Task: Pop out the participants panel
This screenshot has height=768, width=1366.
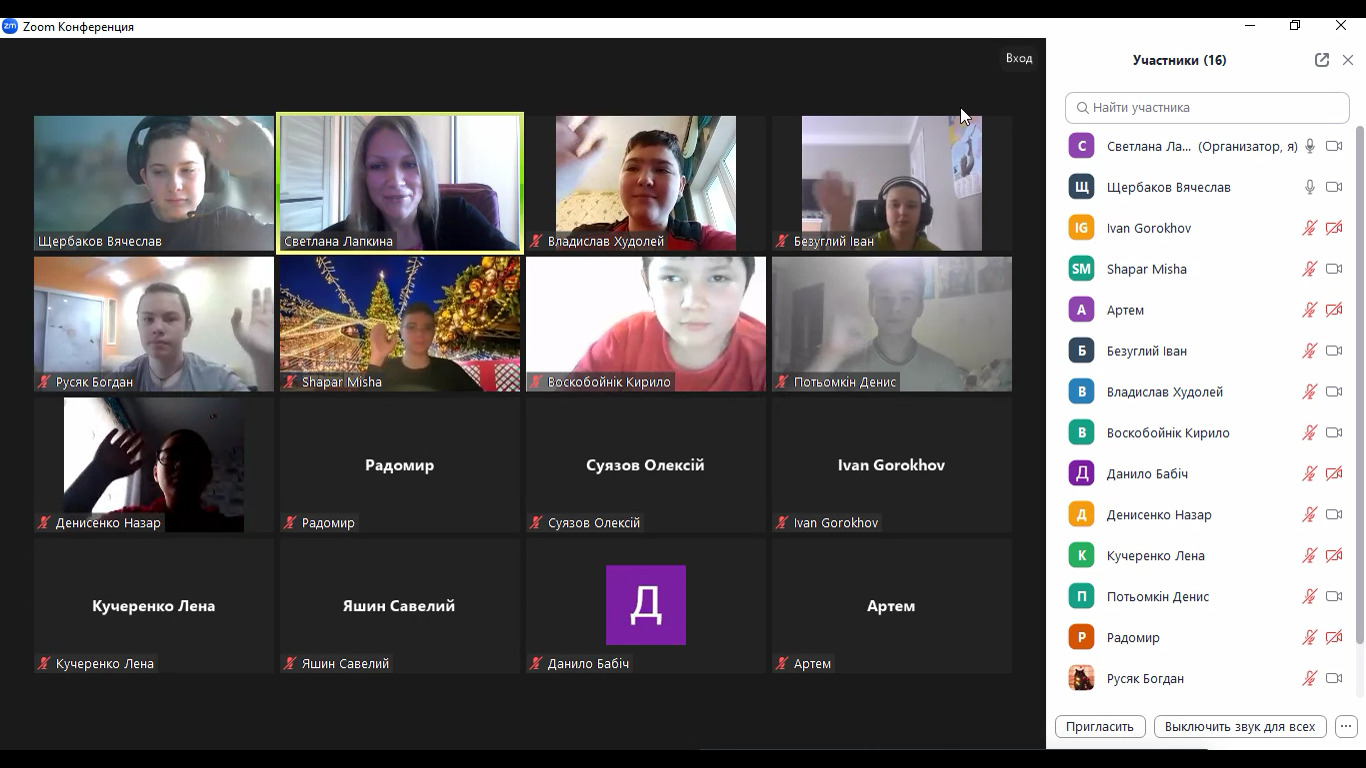Action: pos(1321,60)
